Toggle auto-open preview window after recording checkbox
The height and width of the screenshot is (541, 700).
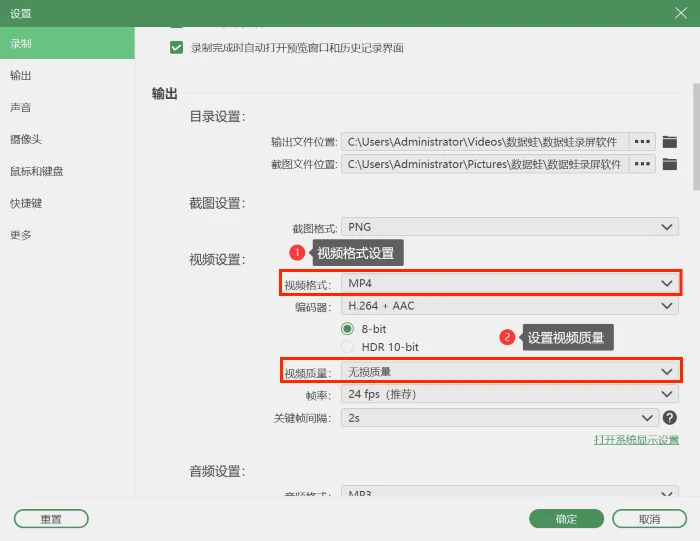click(x=176, y=47)
